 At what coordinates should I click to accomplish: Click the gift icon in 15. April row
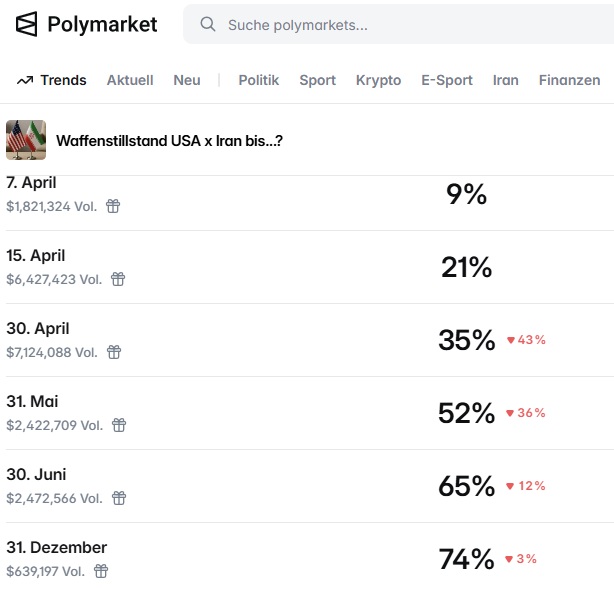118,279
